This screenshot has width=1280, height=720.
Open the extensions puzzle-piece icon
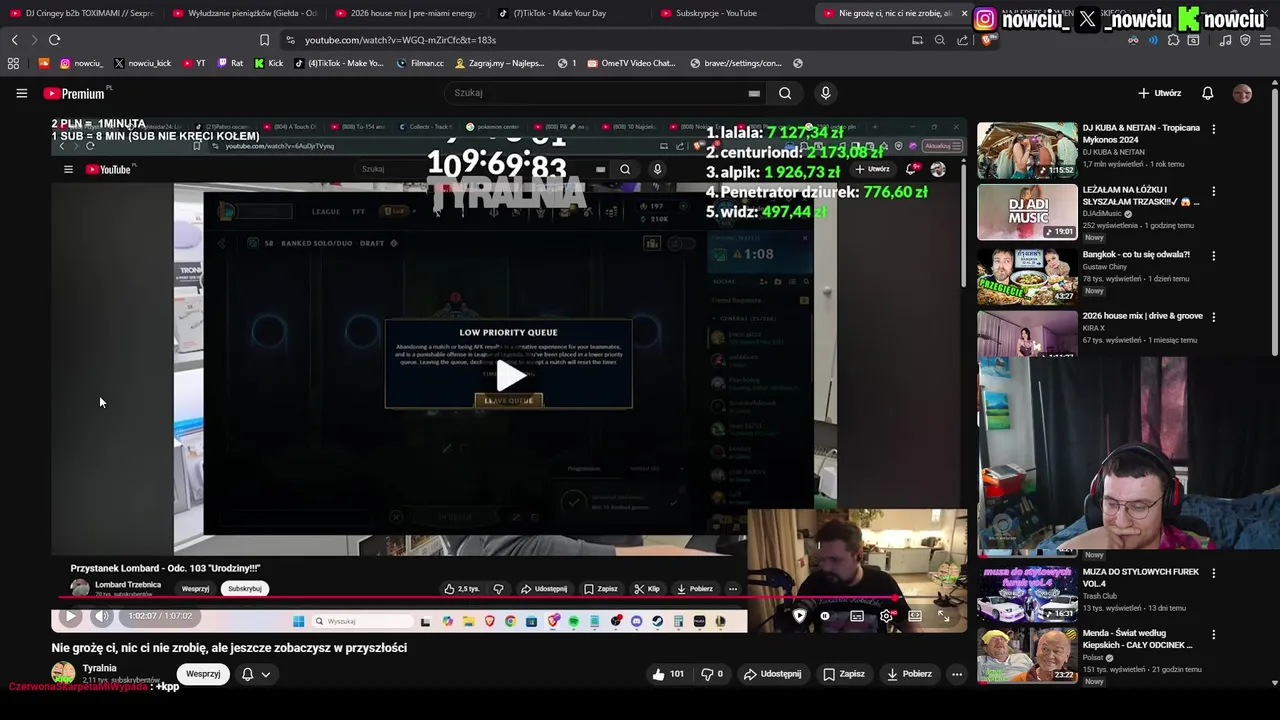(1173, 40)
